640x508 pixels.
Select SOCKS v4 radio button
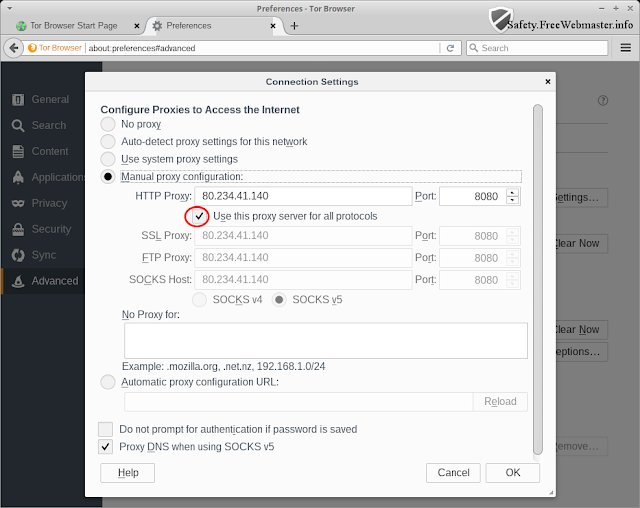199,300
